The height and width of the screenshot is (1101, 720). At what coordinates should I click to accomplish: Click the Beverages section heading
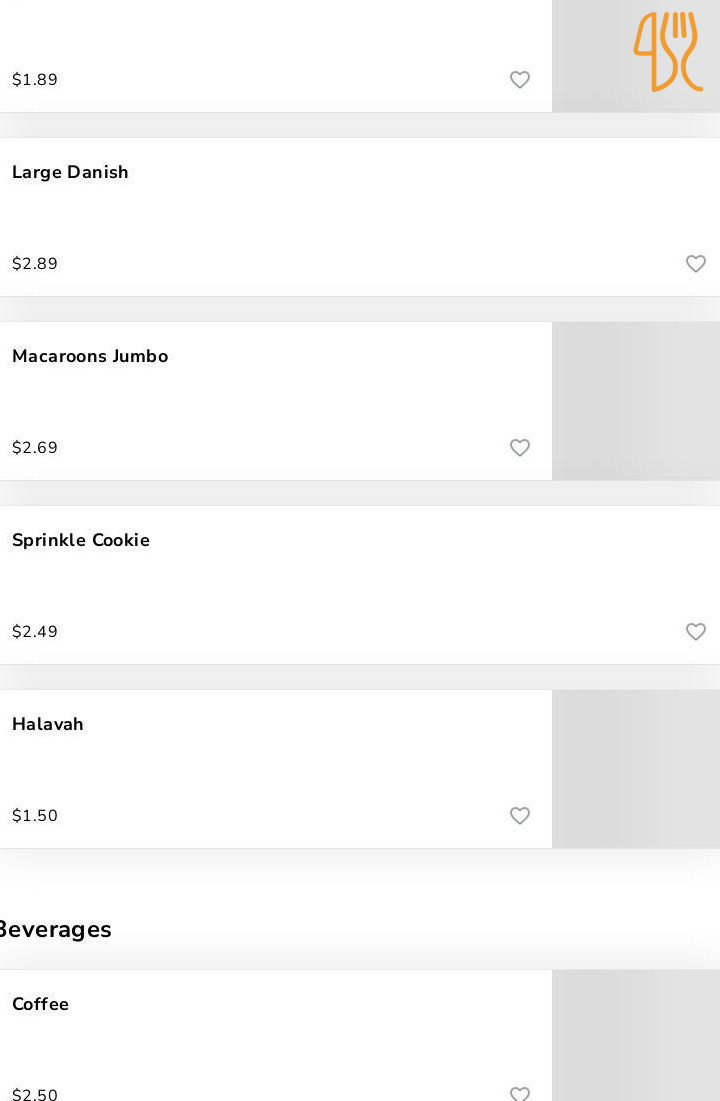pos(55,929)
